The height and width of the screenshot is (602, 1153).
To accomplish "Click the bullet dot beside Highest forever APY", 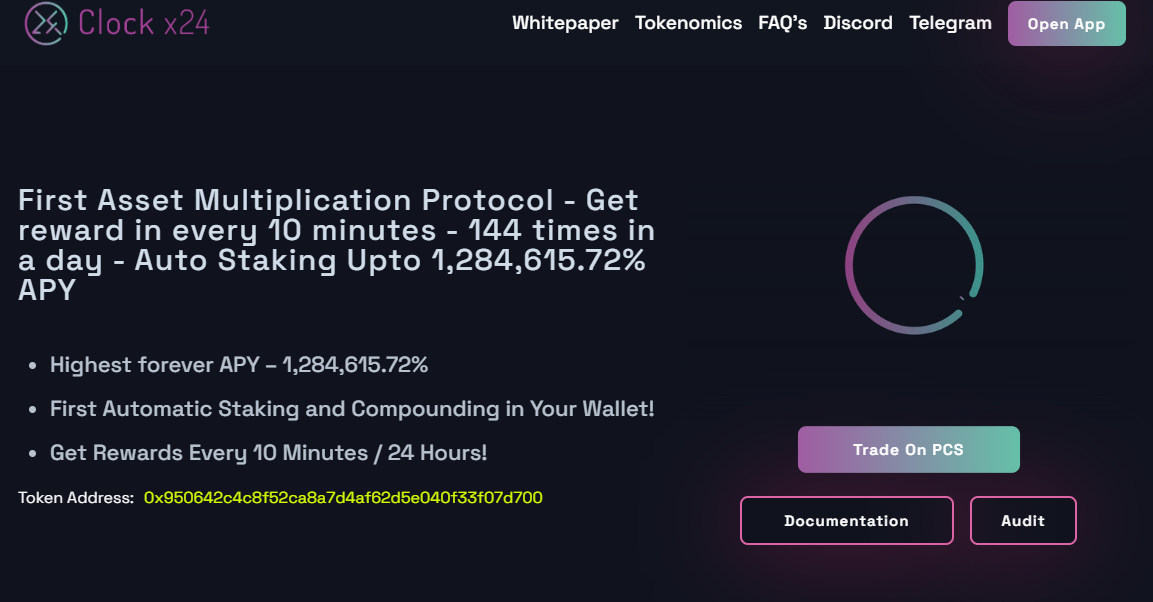I will click(x=33, y=366).
